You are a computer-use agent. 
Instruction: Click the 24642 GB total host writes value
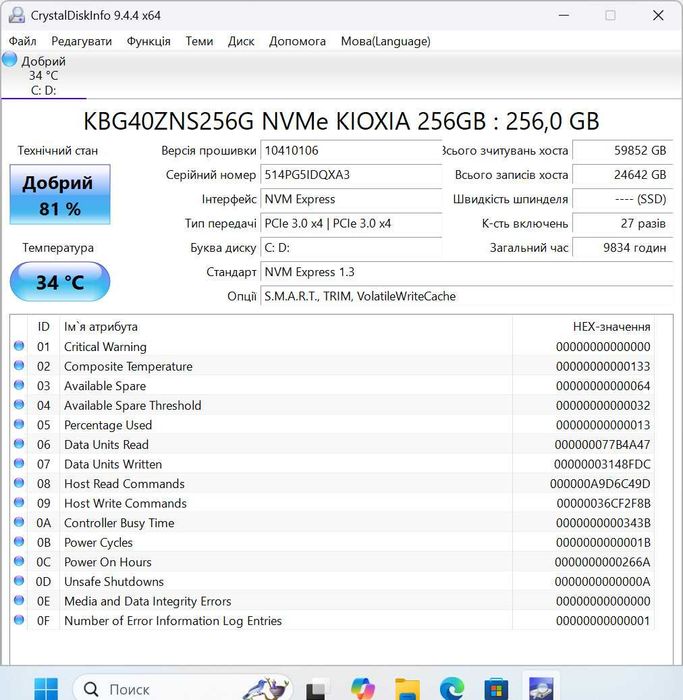622,175
